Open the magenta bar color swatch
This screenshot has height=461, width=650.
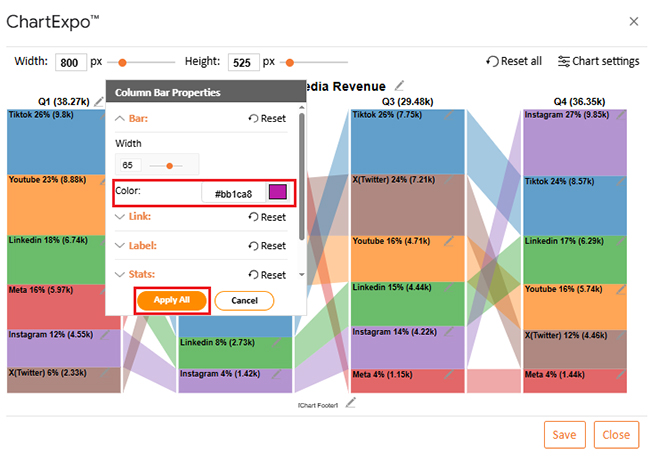[x=277, y=191]
